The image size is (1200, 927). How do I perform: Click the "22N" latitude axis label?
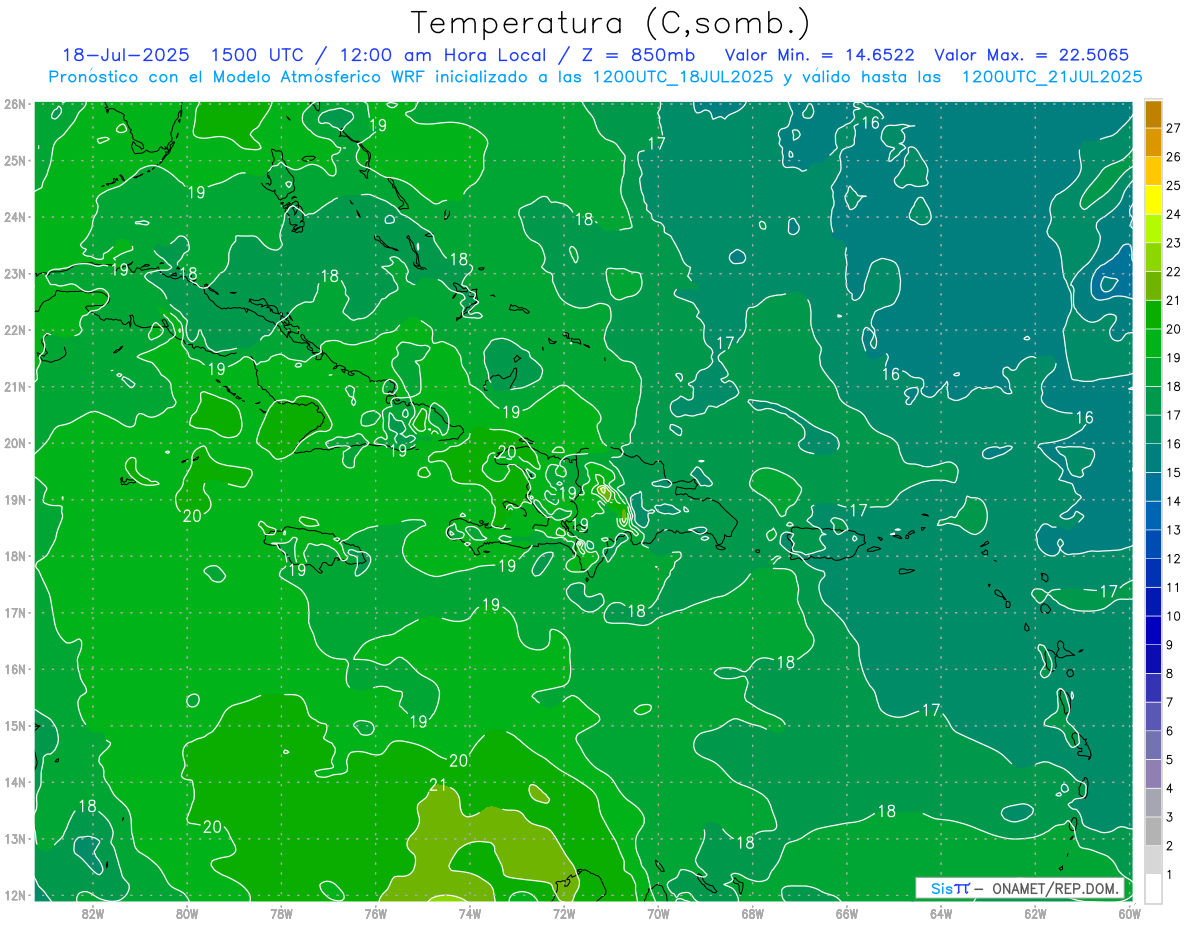pos(15,330)
